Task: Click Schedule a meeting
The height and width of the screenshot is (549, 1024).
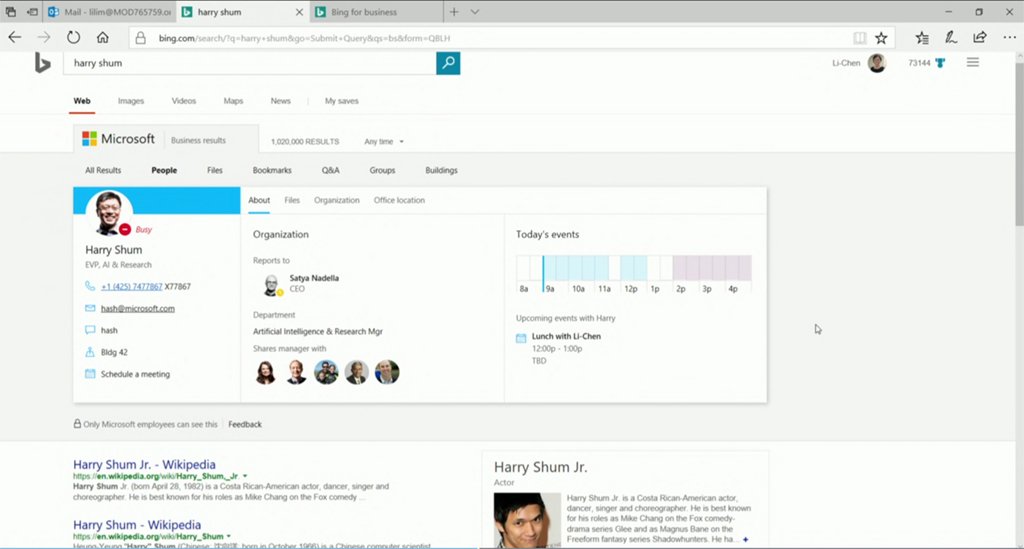Action: click(x=135, y=374)
